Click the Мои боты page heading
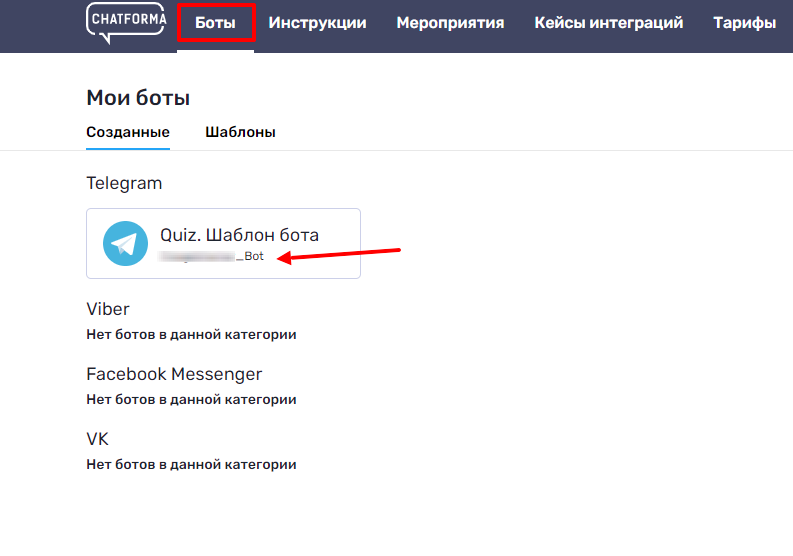Screen dimensions: 793x556 click(138, 98)
